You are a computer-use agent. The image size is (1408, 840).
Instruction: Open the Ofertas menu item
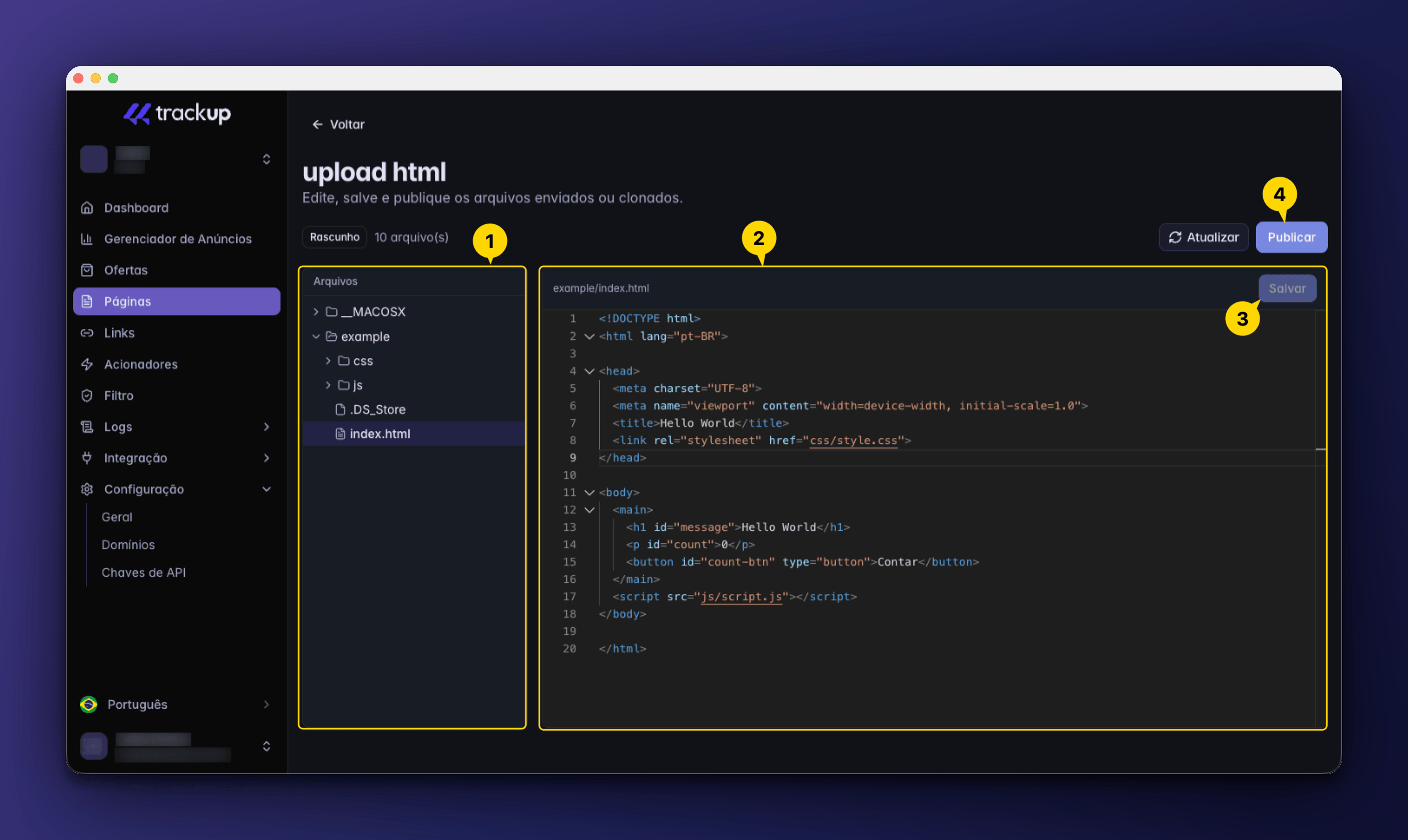[177, 270]
